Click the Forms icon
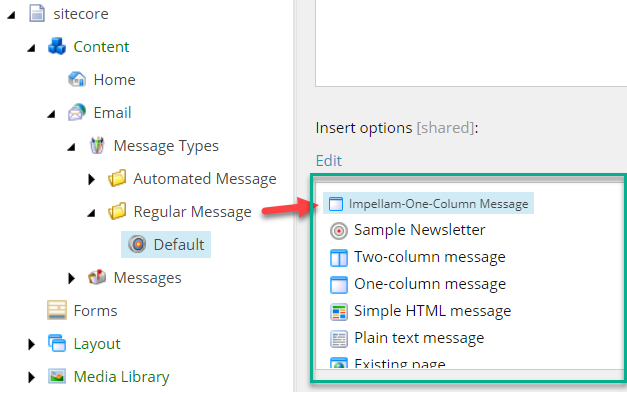This screenshot has height=394, width=627. pos(57,310)
